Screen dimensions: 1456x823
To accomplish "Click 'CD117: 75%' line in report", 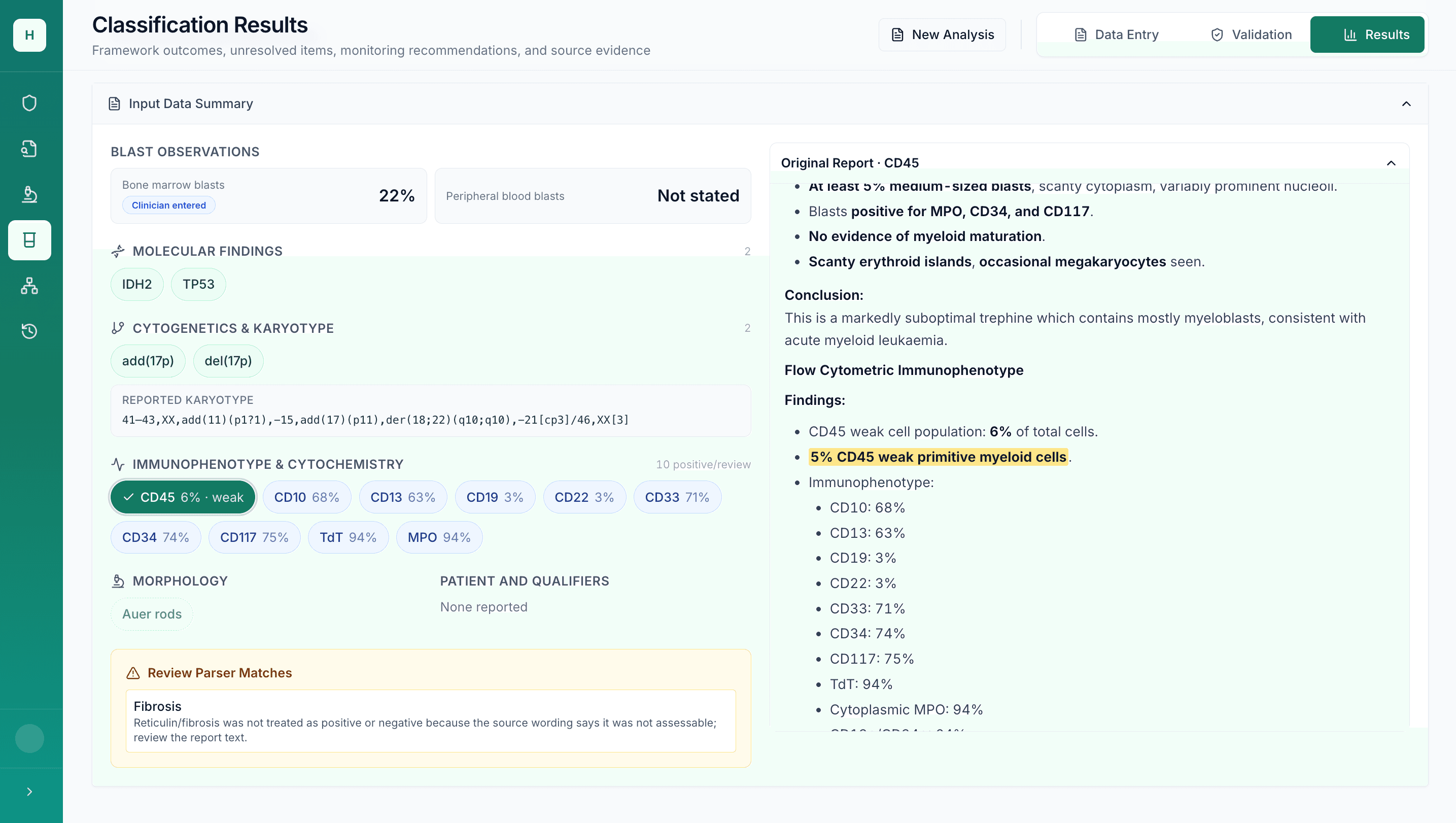I will click(872, 659).
